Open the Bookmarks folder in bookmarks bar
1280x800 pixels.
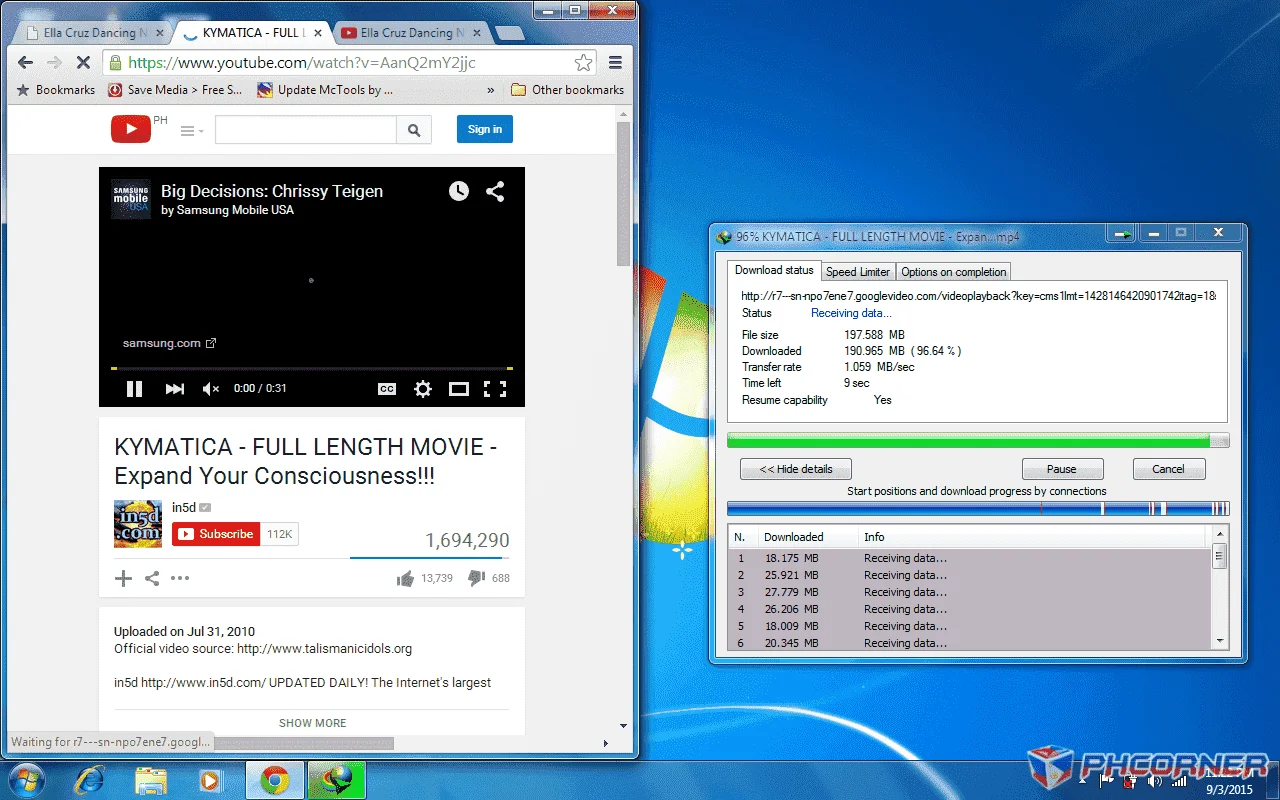(56, 89)
